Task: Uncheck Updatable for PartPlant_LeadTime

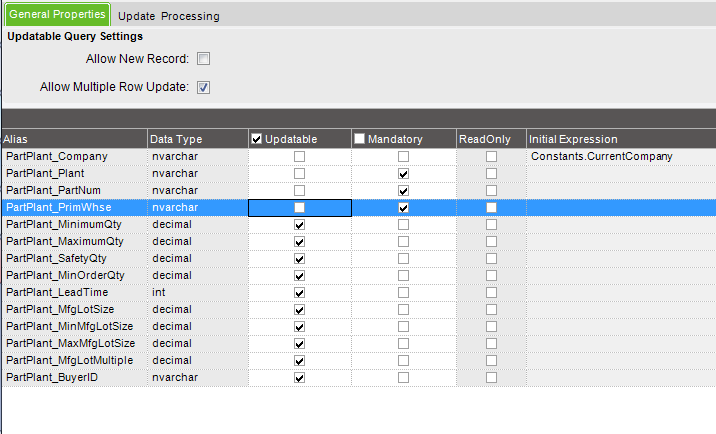Action: [x=299, y=293]
